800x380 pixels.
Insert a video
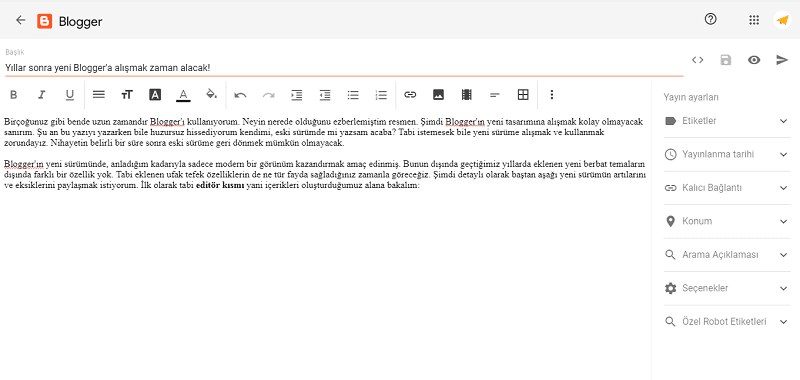(x=466, y=95)
